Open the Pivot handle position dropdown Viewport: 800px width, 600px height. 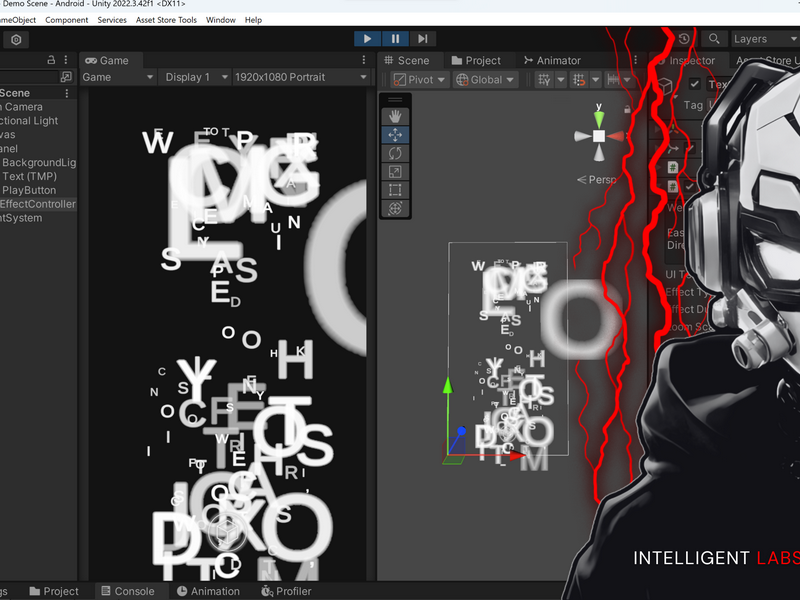tap(420, 80)
